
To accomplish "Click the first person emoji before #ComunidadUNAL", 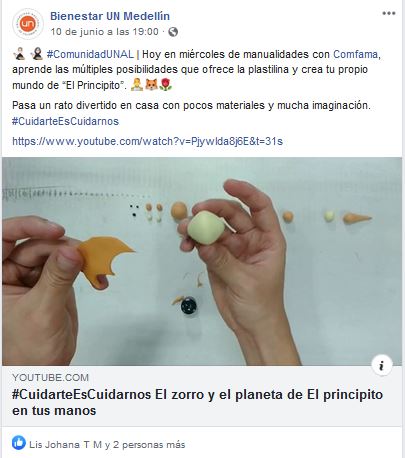I will 19,54.
